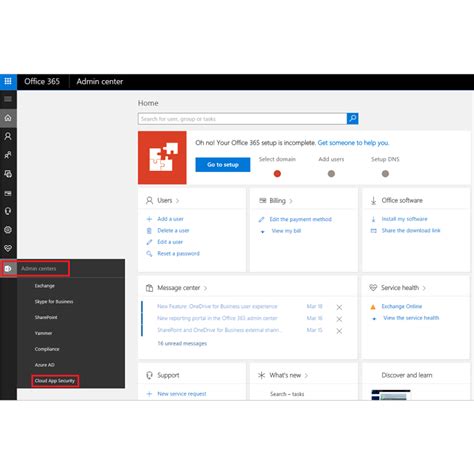Open Compliance admin center

coord(47,349)
